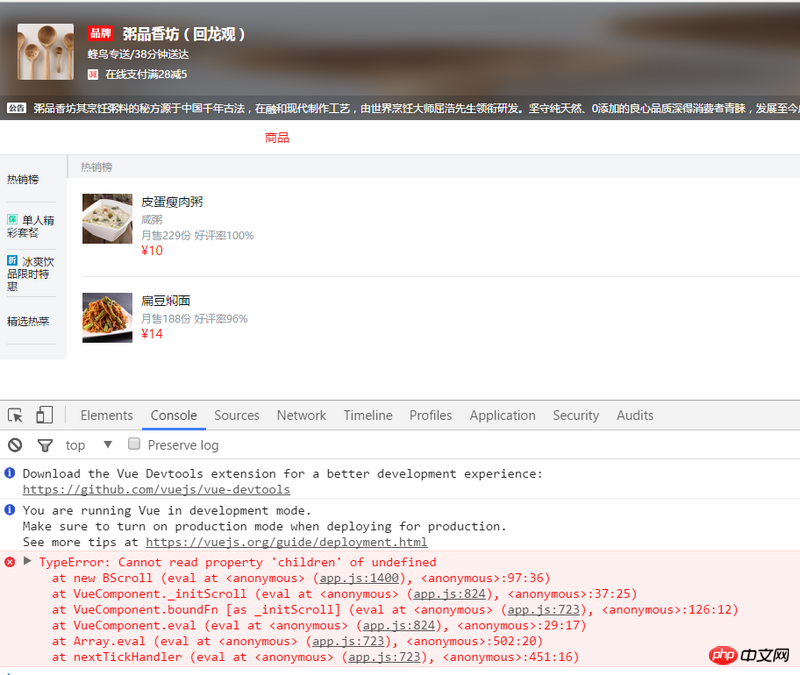Select the 商品 tab
The width and height of the screenshot is (800, 675).
(x=277, y=138)
